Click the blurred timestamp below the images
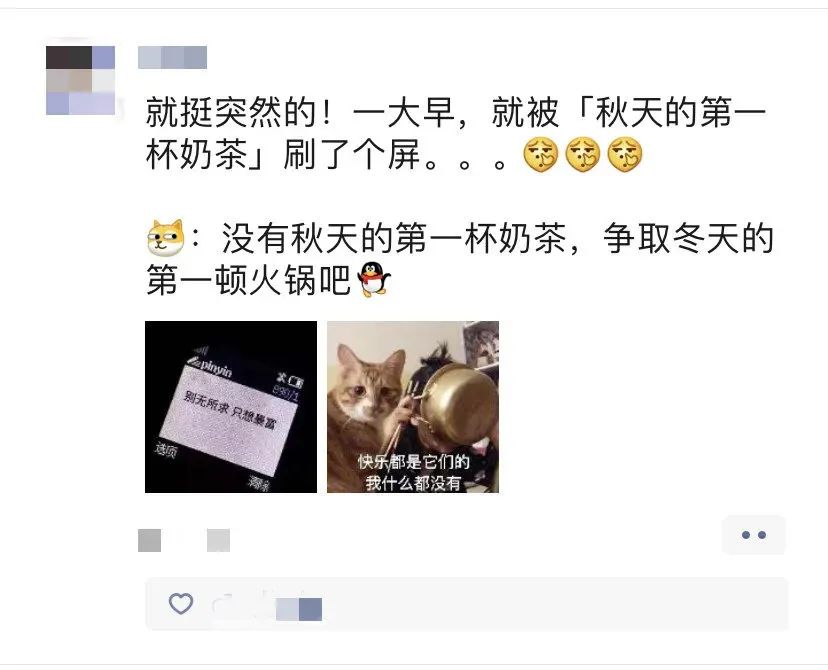 [149, 540]
